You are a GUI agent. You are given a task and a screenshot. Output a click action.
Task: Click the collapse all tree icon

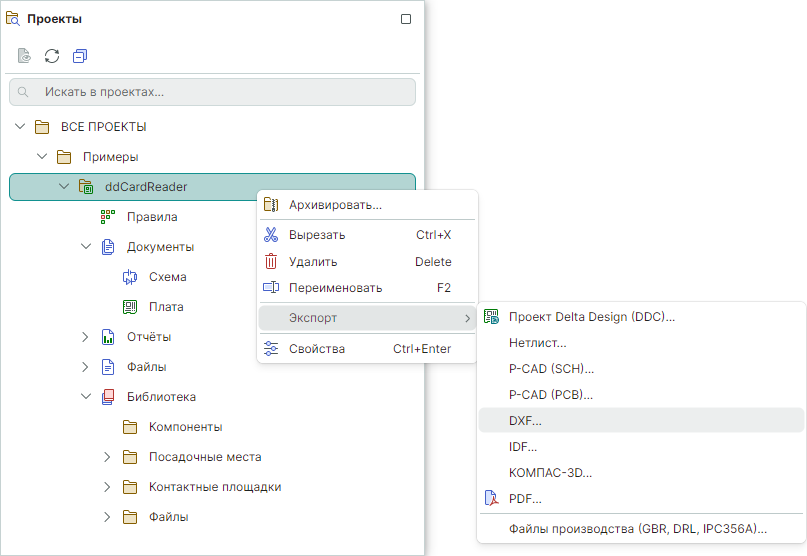point(80,56)
